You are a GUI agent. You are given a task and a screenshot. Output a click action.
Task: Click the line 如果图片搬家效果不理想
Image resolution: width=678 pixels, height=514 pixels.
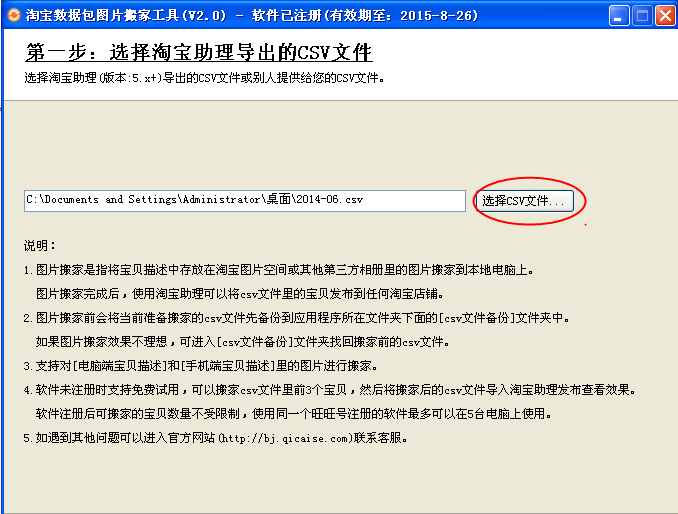[x=243, y=342]
